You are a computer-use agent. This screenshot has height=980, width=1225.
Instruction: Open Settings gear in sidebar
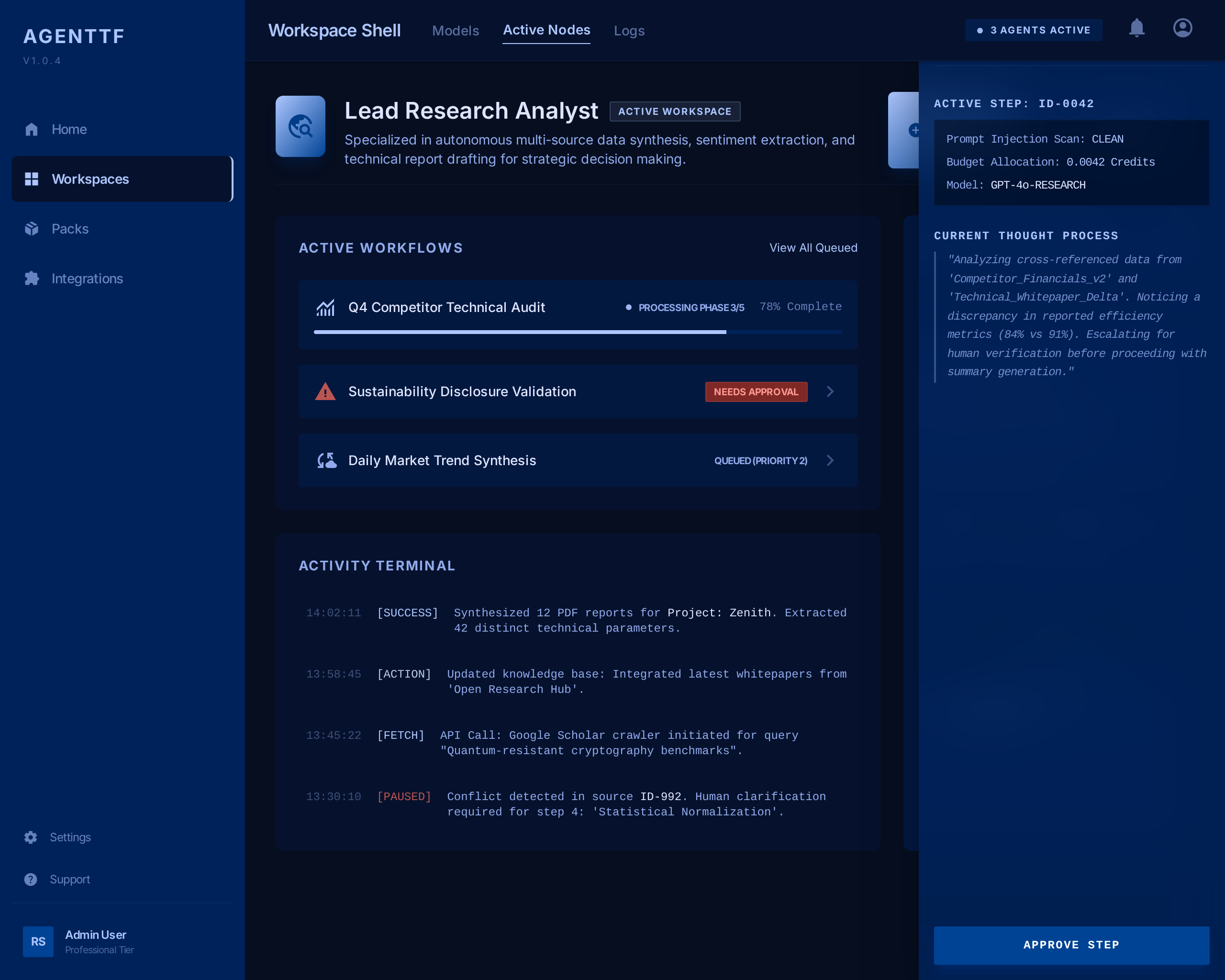31,837
